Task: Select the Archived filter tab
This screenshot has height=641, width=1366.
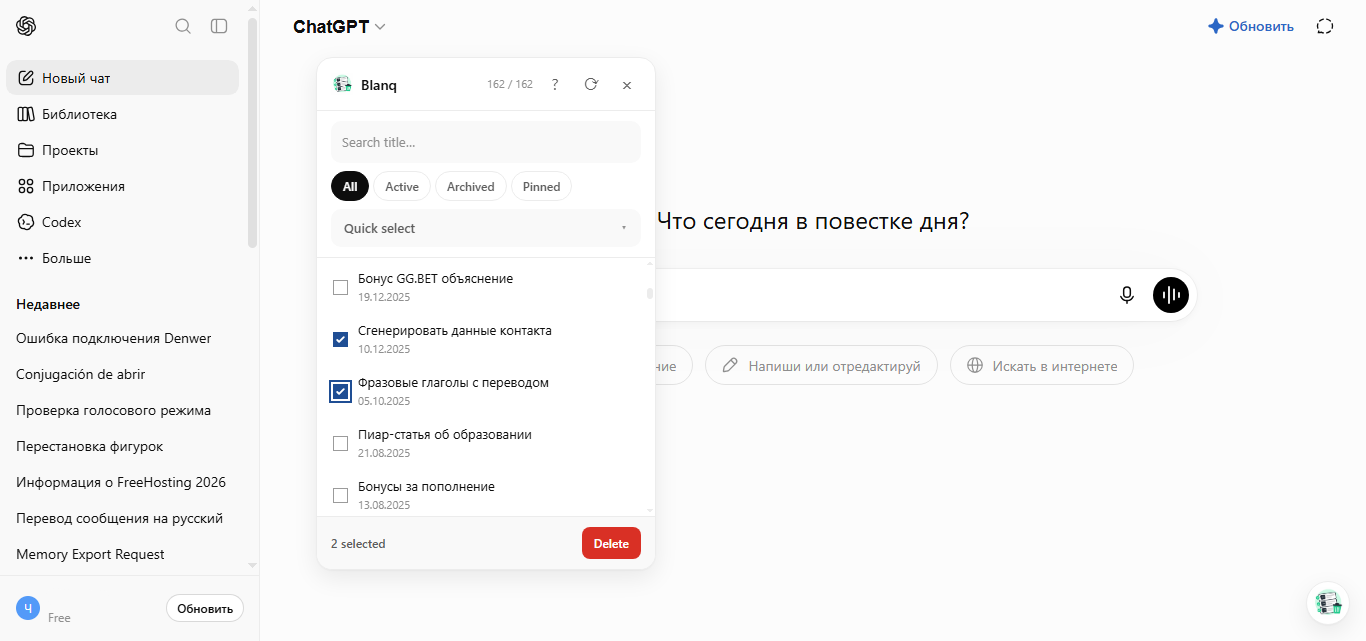Action: click(471, 186)
